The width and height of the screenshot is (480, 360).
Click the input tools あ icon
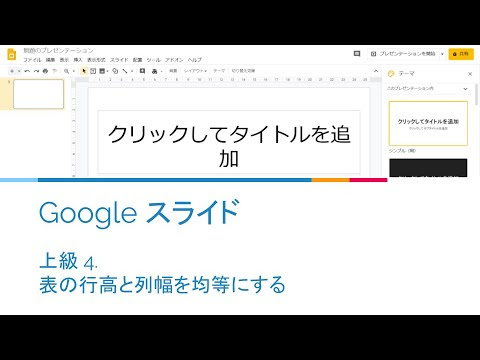click(154, 71)
